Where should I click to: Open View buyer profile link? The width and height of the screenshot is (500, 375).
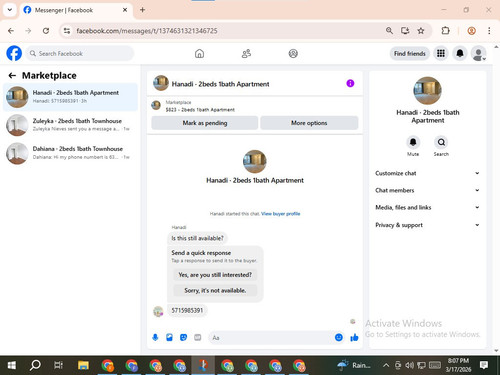point(281,214)
